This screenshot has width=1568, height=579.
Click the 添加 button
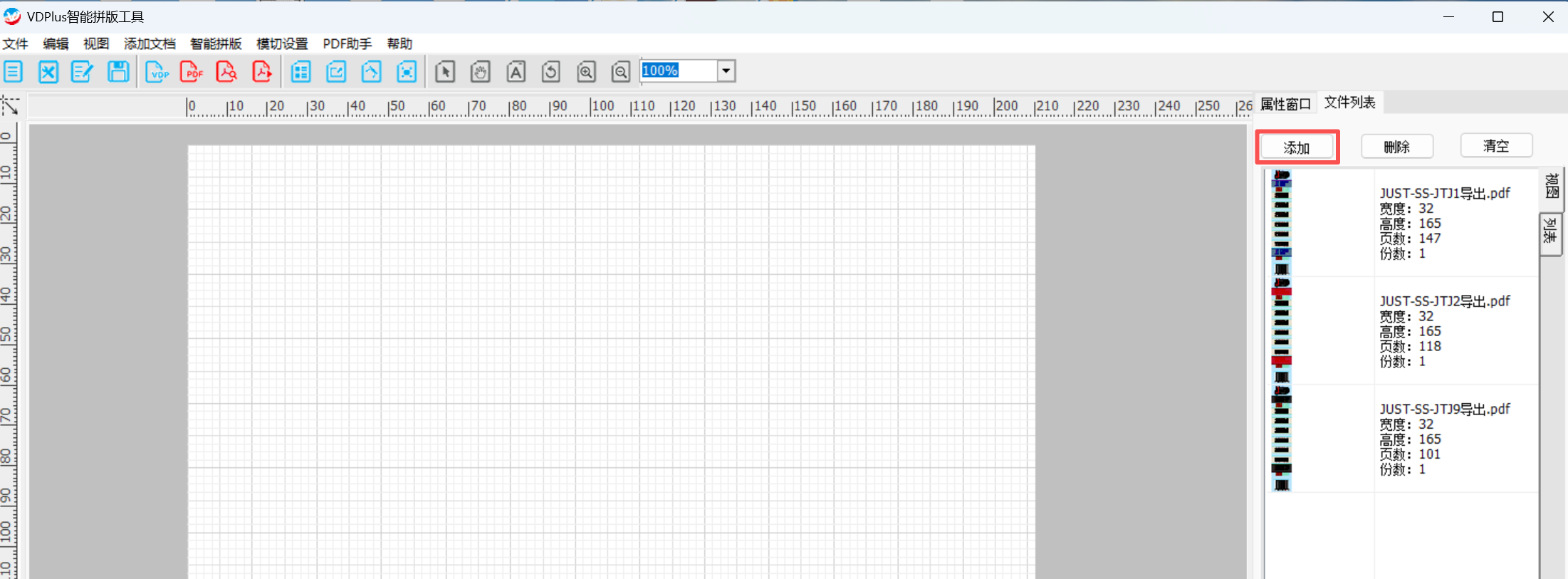click(x=1297, y=147)
